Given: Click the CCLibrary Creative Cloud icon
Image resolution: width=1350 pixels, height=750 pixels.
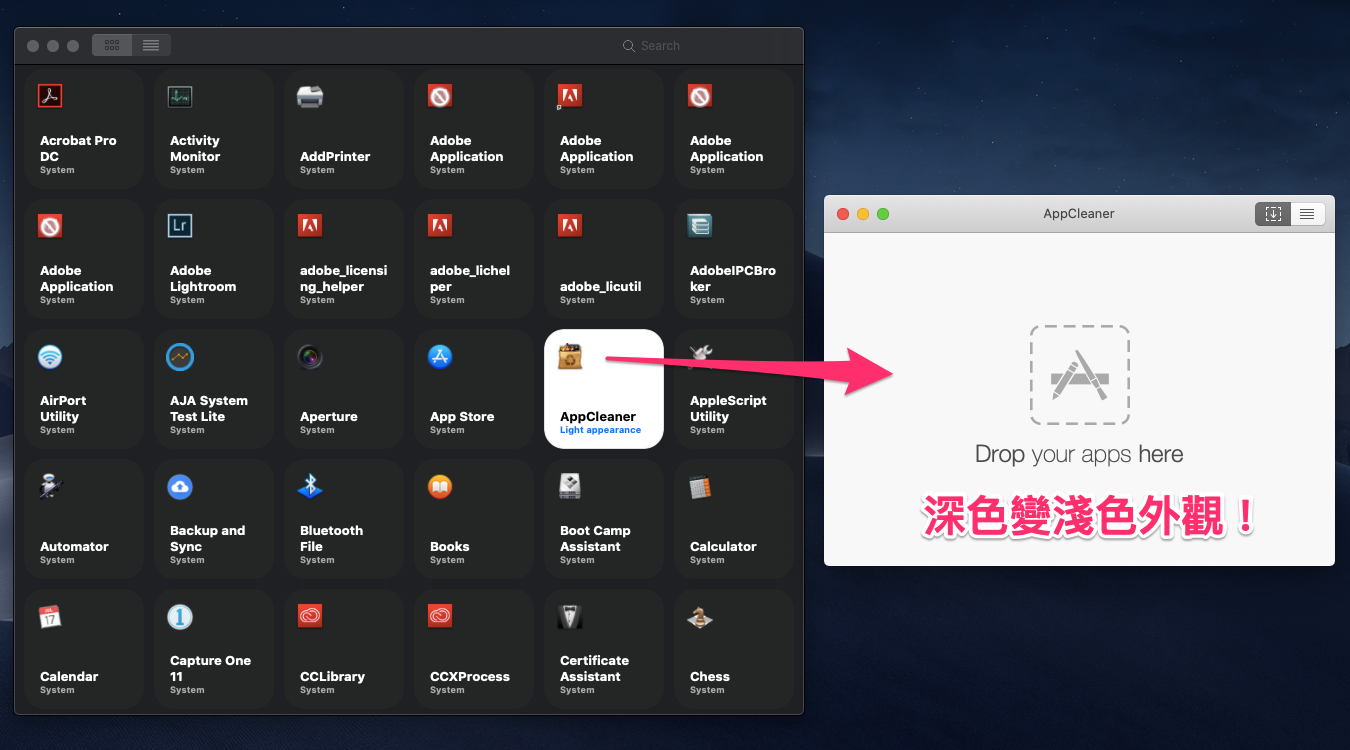Looking at the screenshot, I should (310, 616).
